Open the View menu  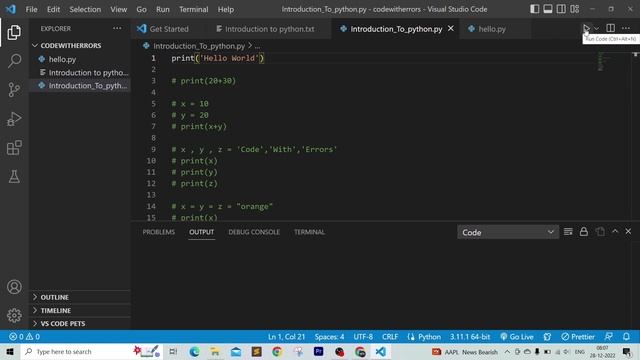click(x=118, y=9)
